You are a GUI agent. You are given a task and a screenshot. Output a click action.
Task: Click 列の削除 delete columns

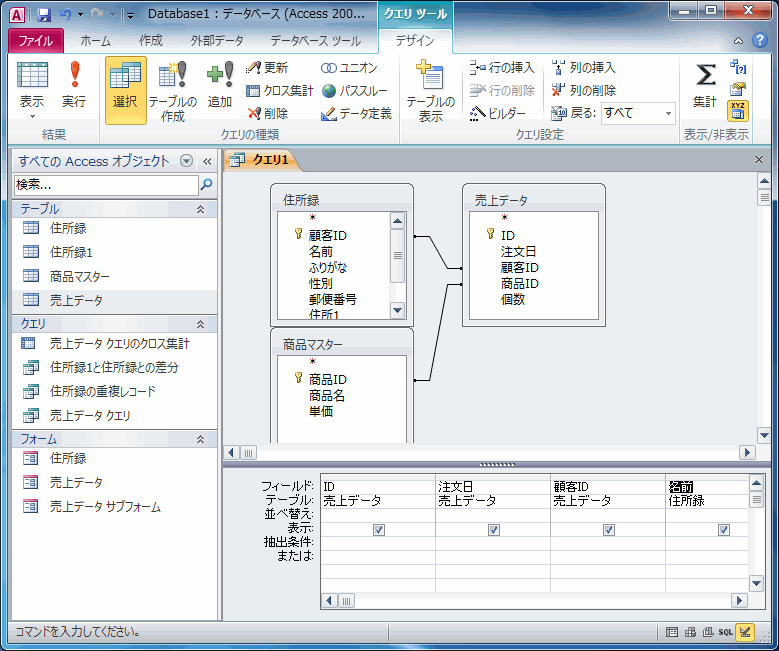click(x=584, y=90)
